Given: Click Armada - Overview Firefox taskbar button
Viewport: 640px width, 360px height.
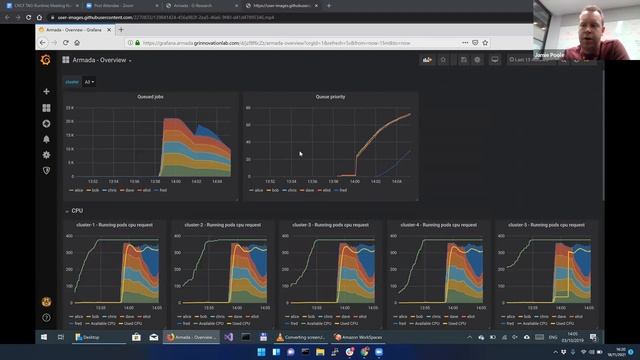Looking at the screenshot, I should point(191,337).
